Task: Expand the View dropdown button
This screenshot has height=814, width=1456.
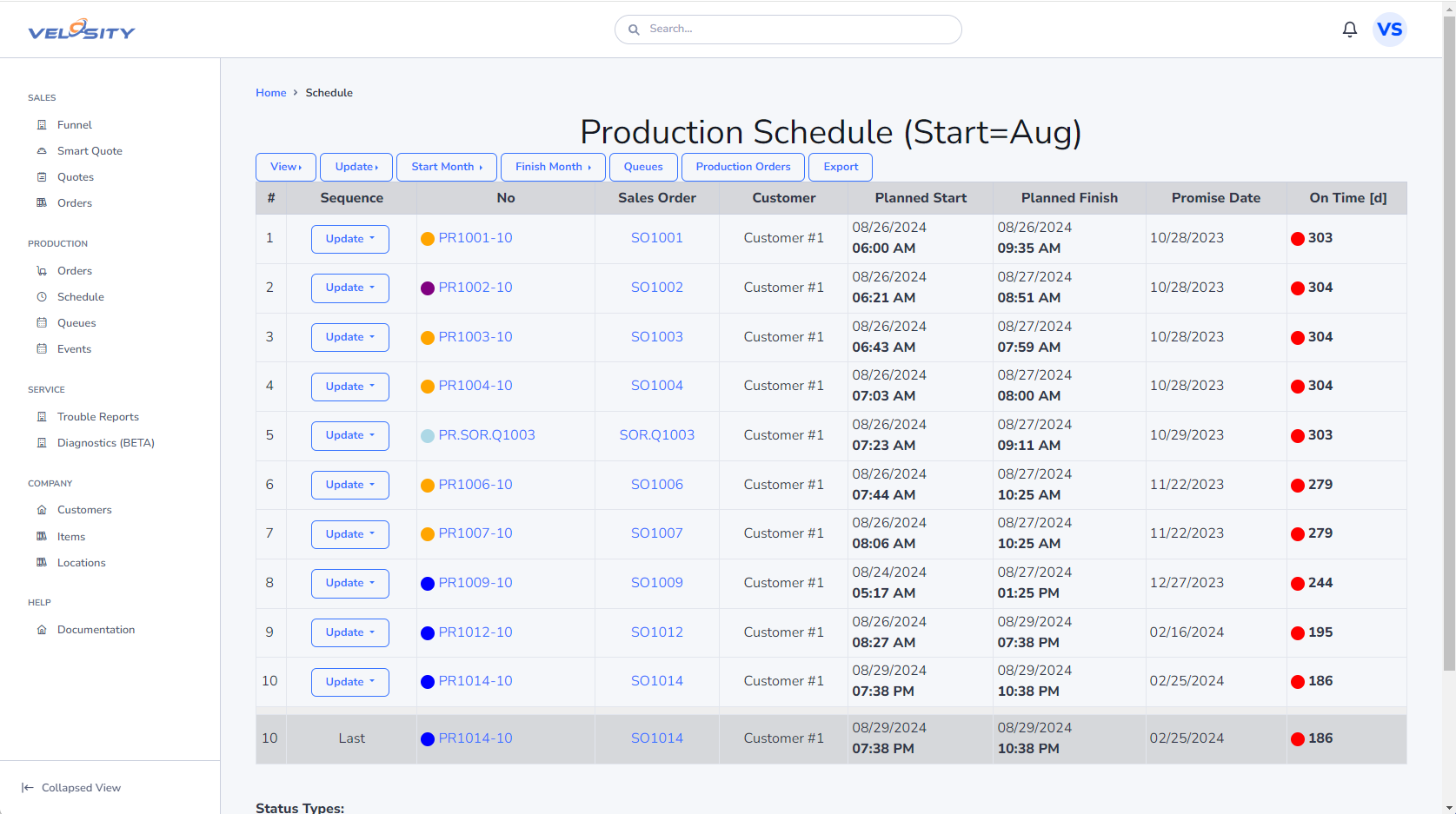Action: (x=286, y=167)
